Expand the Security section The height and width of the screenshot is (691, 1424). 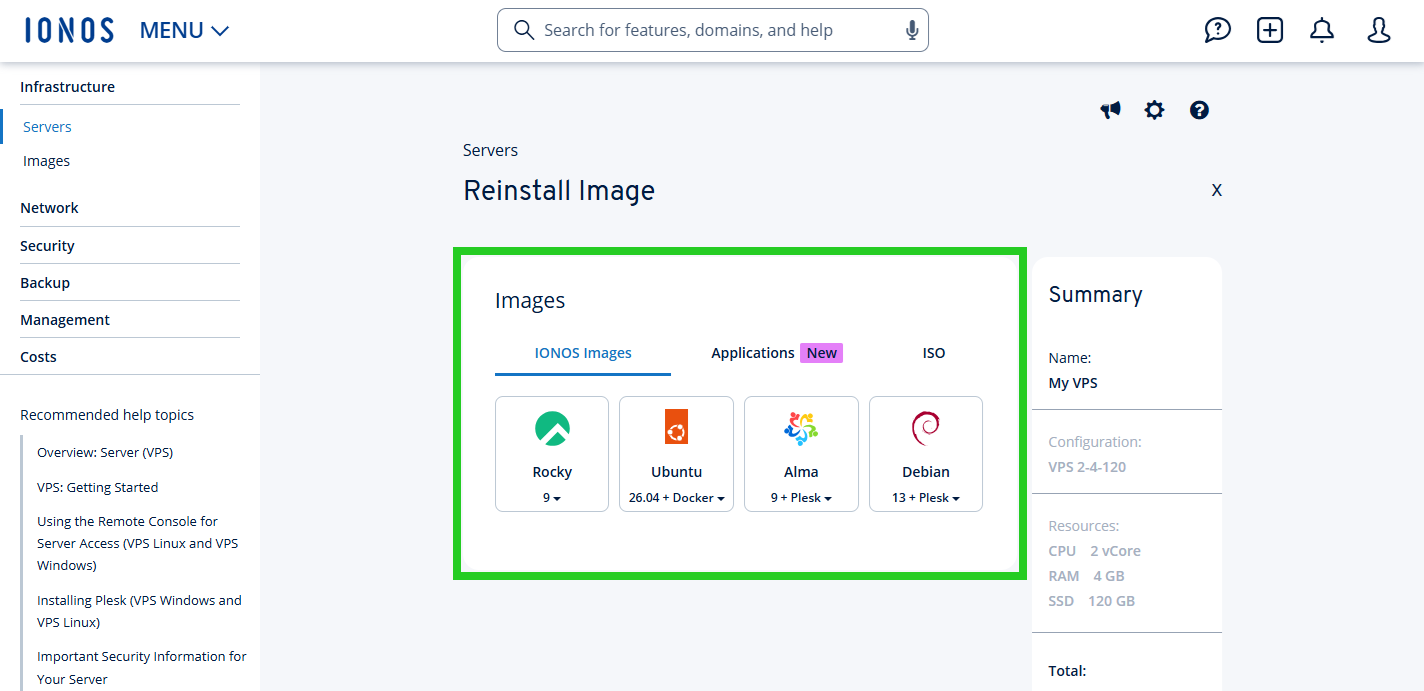(47, 246)
